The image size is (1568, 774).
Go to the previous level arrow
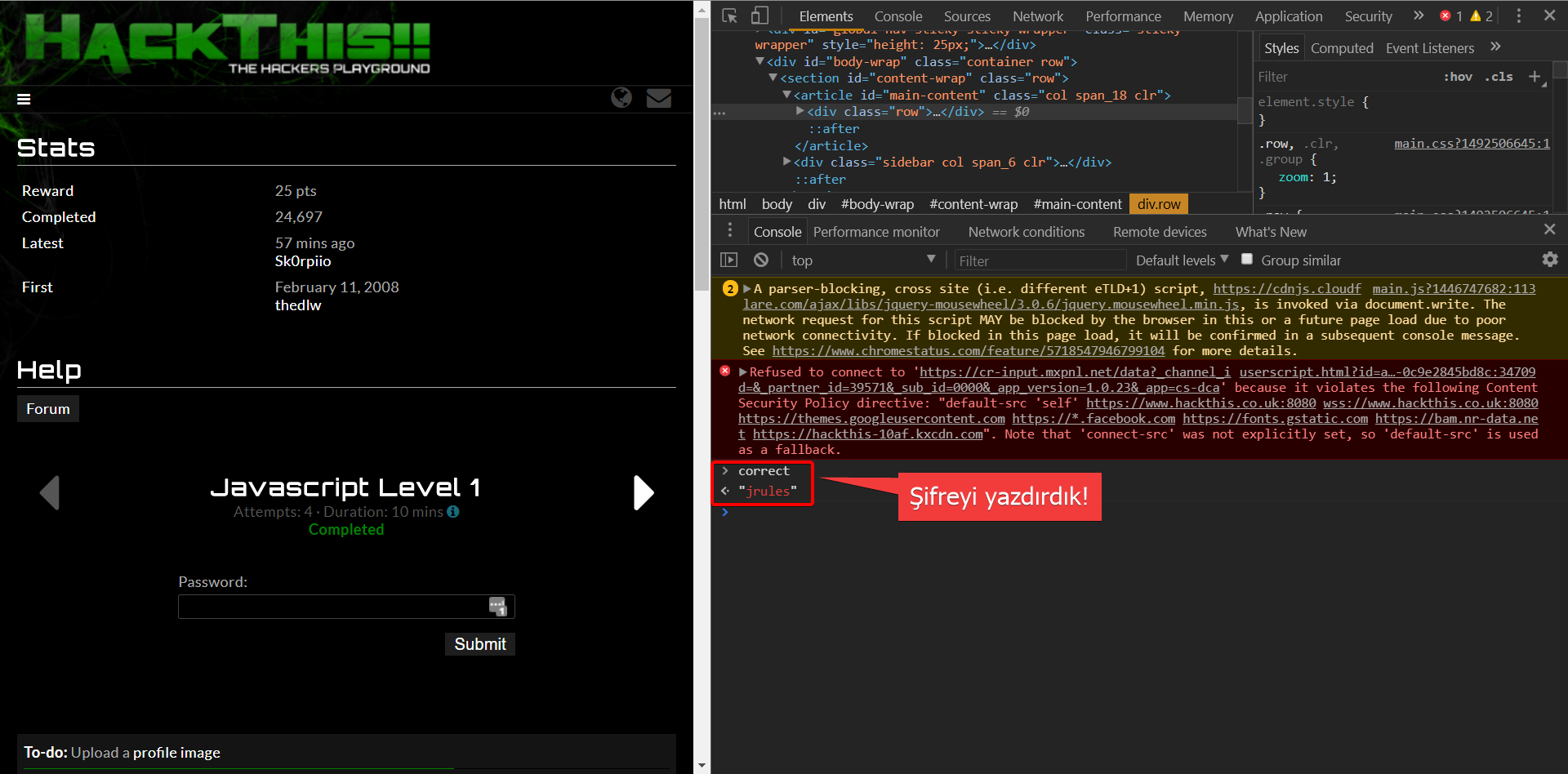[50, 492]
